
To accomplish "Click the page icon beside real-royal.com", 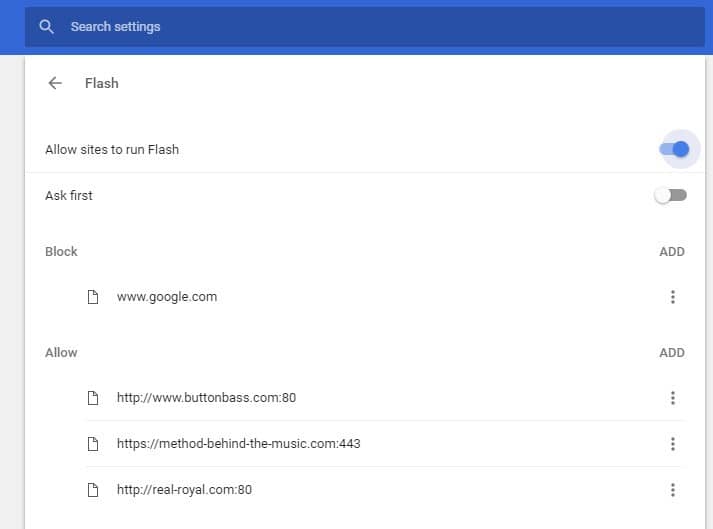I will (x=93, y=490).
